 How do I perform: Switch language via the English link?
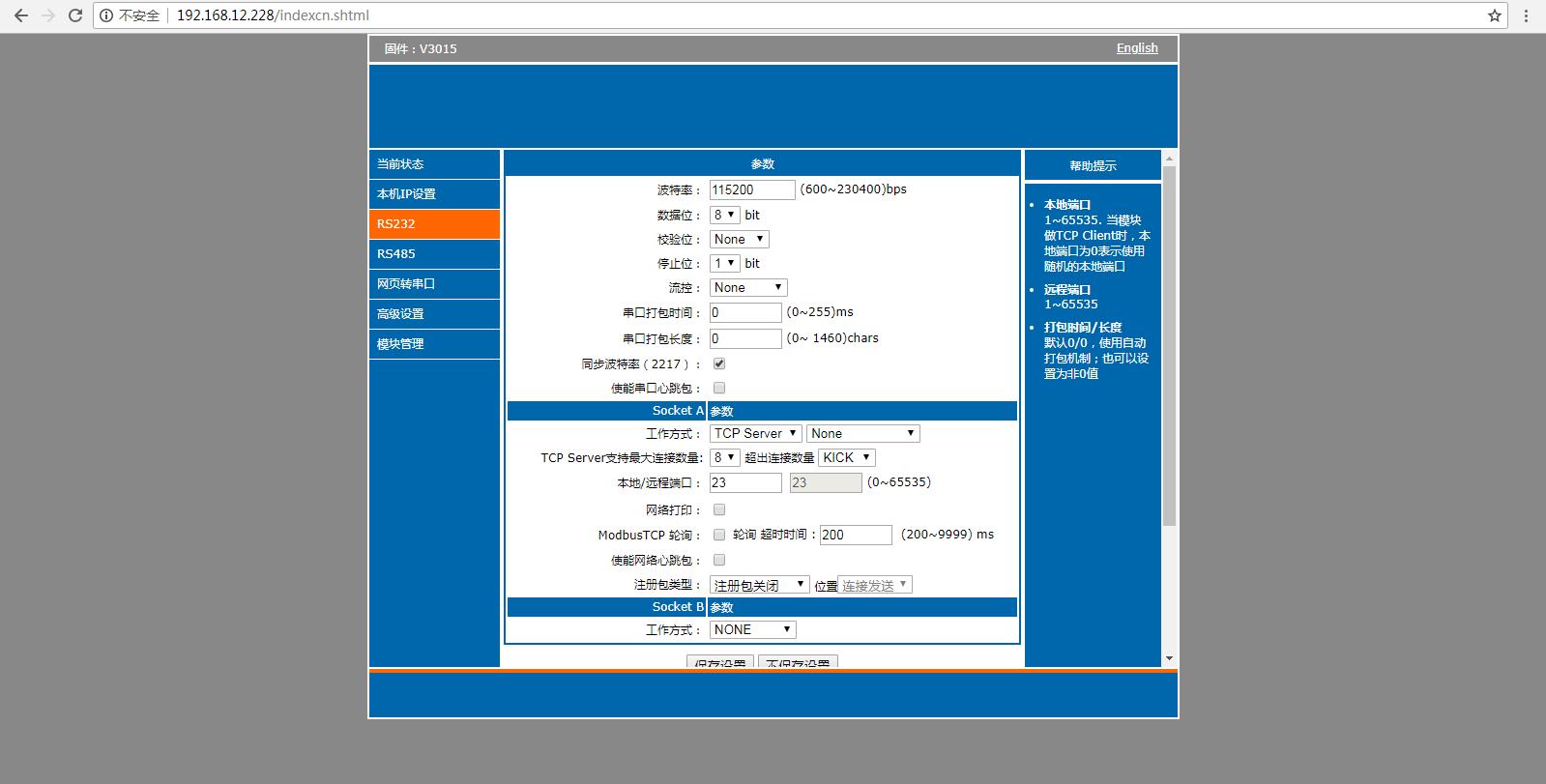click(1136, 48)
